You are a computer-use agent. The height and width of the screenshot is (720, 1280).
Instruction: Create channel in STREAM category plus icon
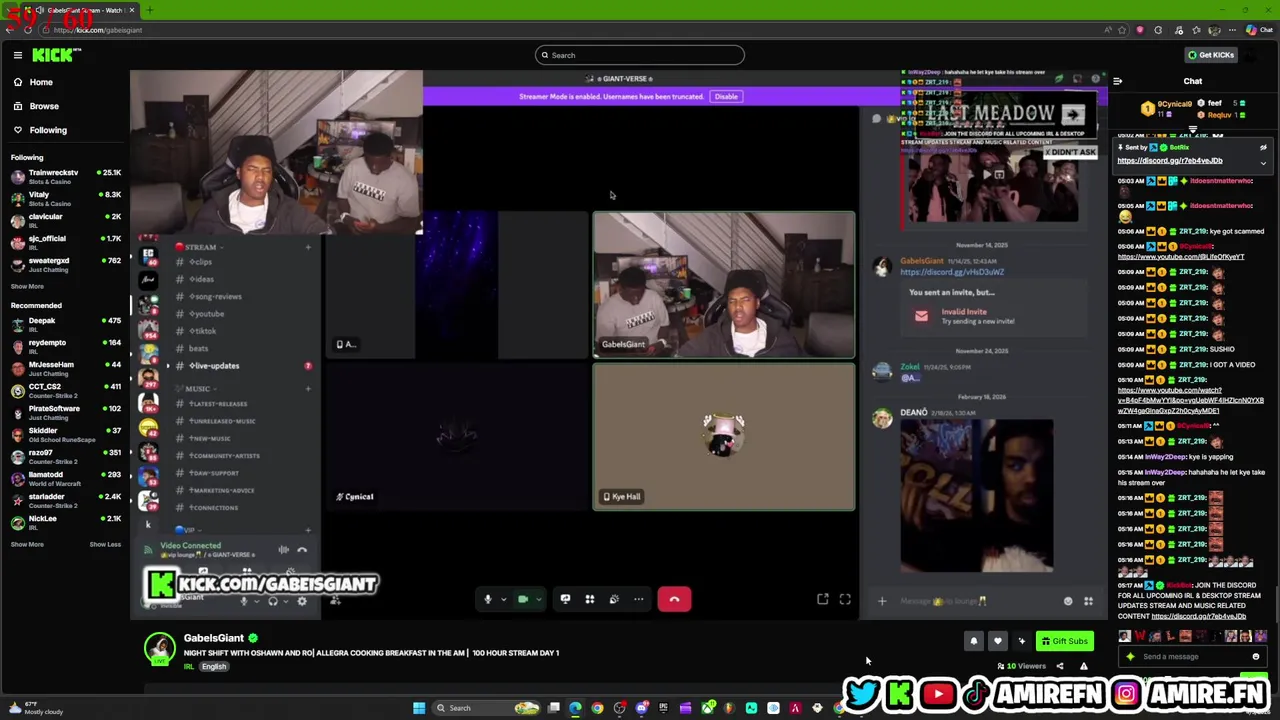308,247
